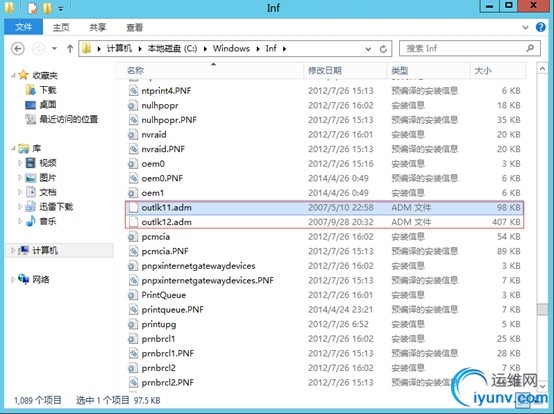The height and width of the screenshot is (414, 554).
Task: Select the 视频 library icon
Action: (31, 163)
